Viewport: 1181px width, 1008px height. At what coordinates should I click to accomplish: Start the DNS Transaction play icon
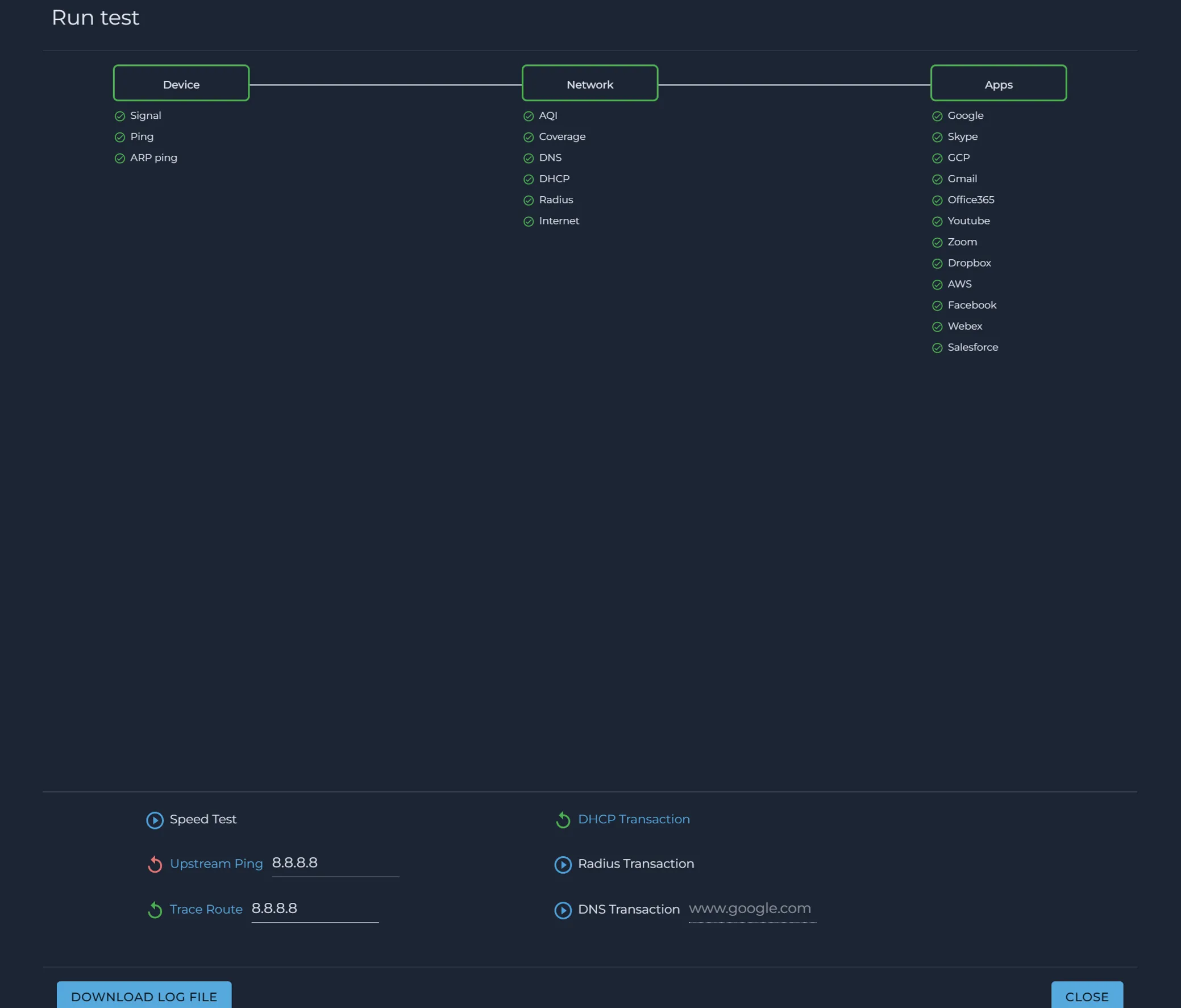tap(563, 910)
